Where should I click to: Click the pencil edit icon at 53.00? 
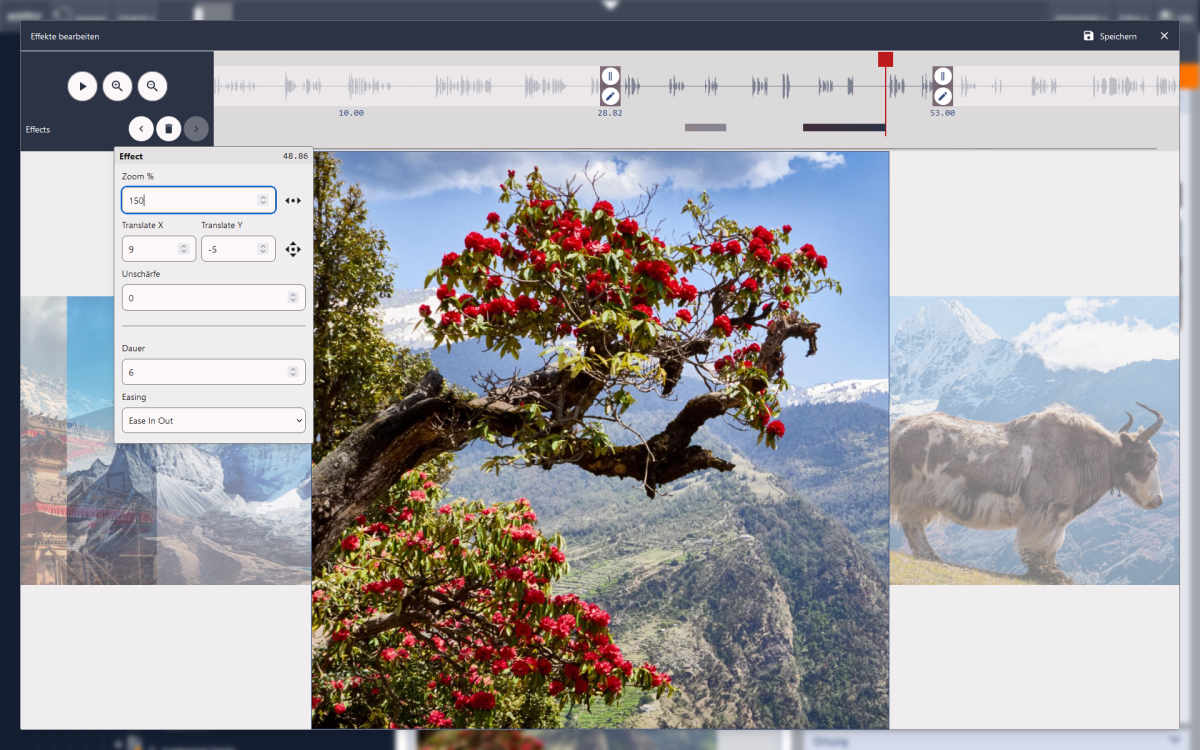pos(942,97)
